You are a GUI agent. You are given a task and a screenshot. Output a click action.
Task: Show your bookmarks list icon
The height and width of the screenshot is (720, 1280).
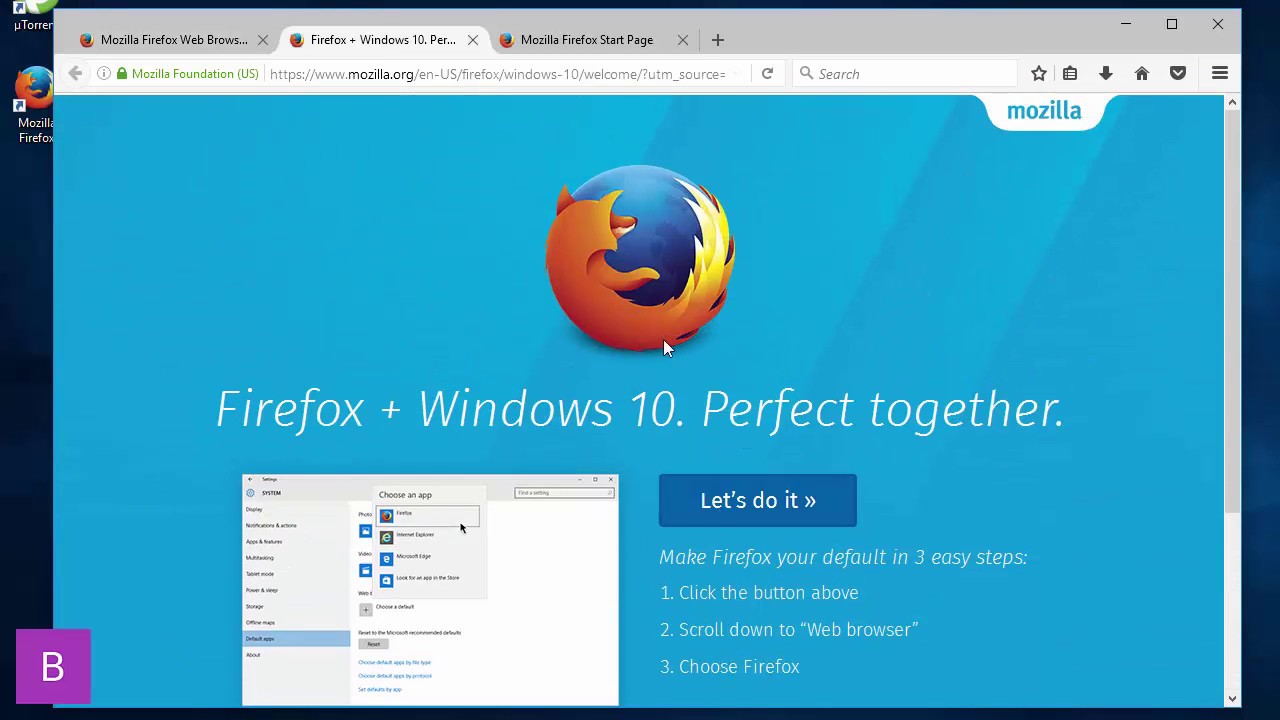point(1070,74)
